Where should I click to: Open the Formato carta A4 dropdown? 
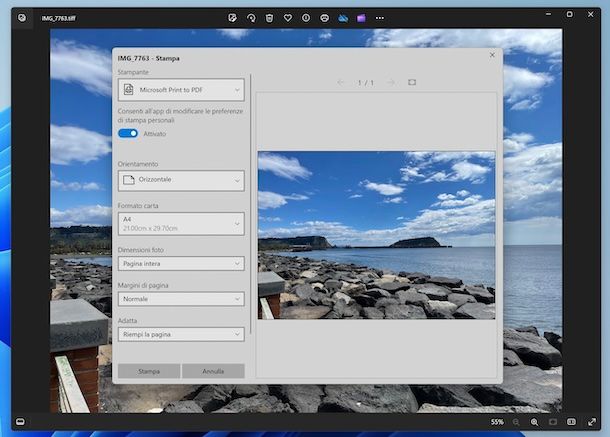pyautogui.click(x=181, y=224)
